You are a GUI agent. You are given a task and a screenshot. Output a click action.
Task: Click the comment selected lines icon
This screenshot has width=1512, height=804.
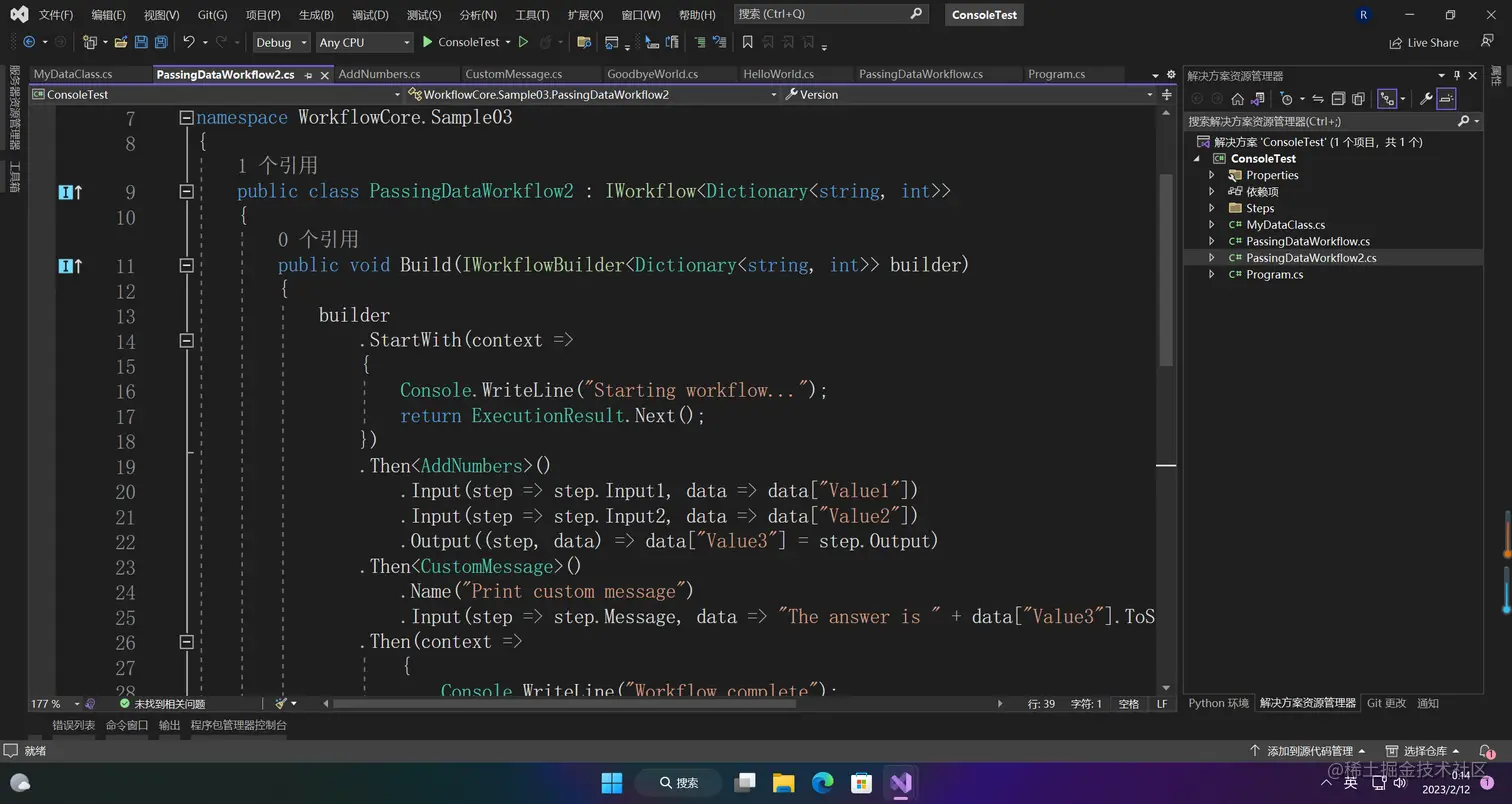click(x=699, y=42)
